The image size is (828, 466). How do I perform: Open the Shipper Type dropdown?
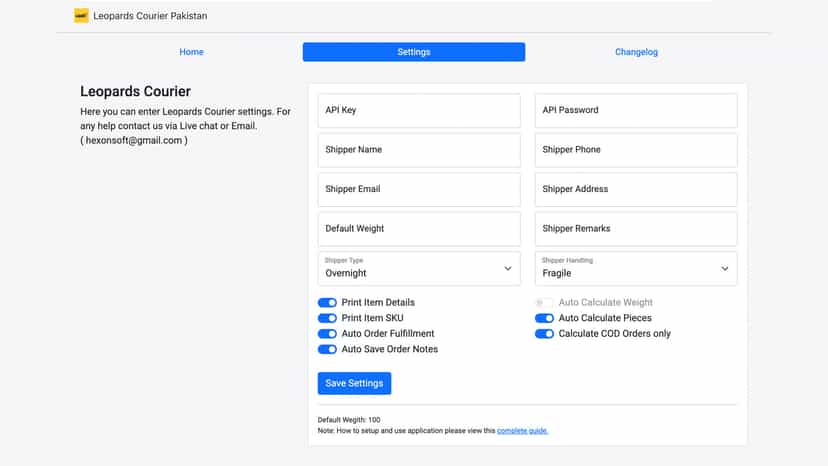click(419, 268)
